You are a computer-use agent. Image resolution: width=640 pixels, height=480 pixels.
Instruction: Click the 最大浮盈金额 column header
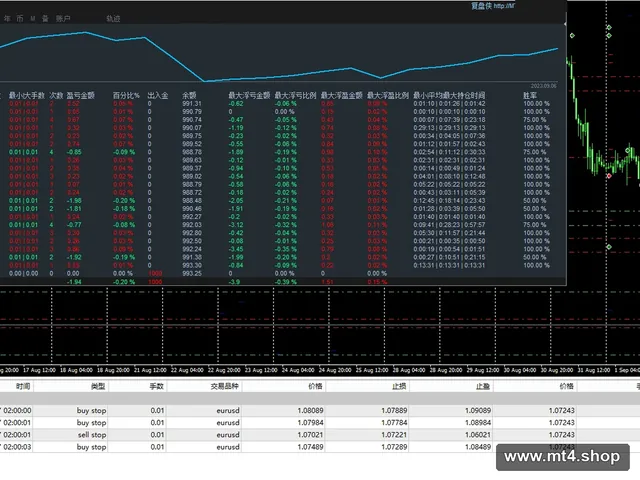coord(342,96)
